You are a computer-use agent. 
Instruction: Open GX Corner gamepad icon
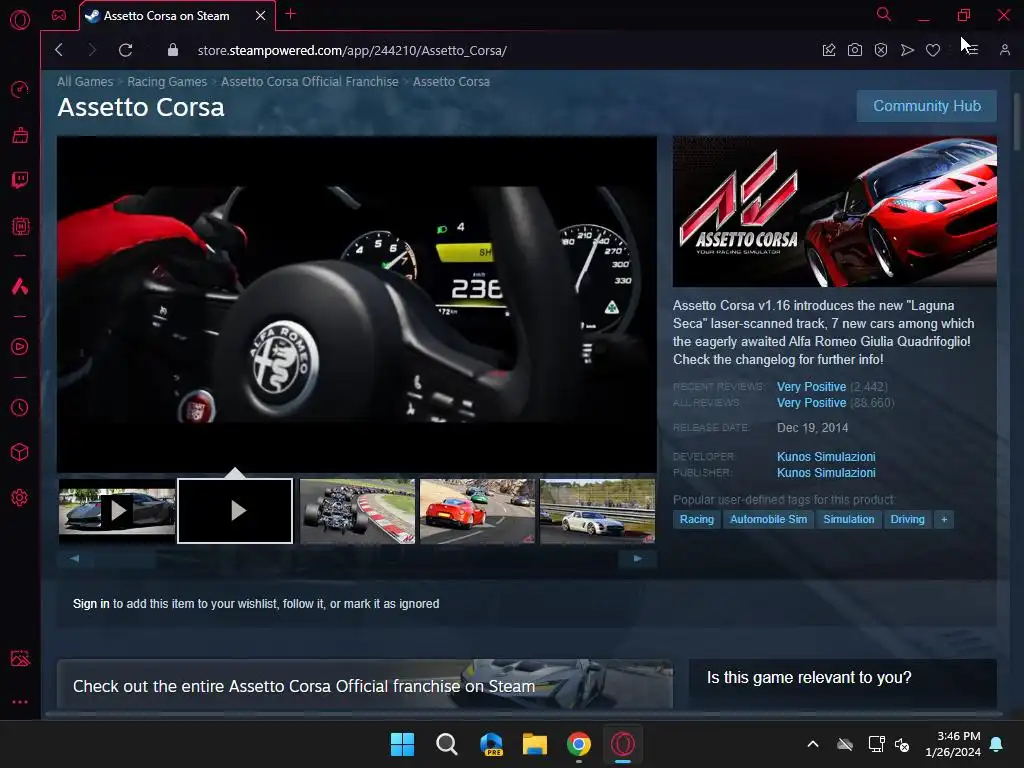click(59, 15)
